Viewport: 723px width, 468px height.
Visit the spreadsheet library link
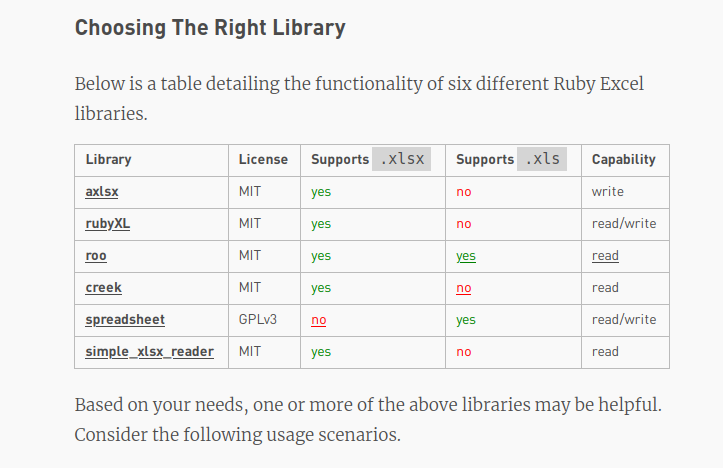pyautogui.click(x=125, y=320)
